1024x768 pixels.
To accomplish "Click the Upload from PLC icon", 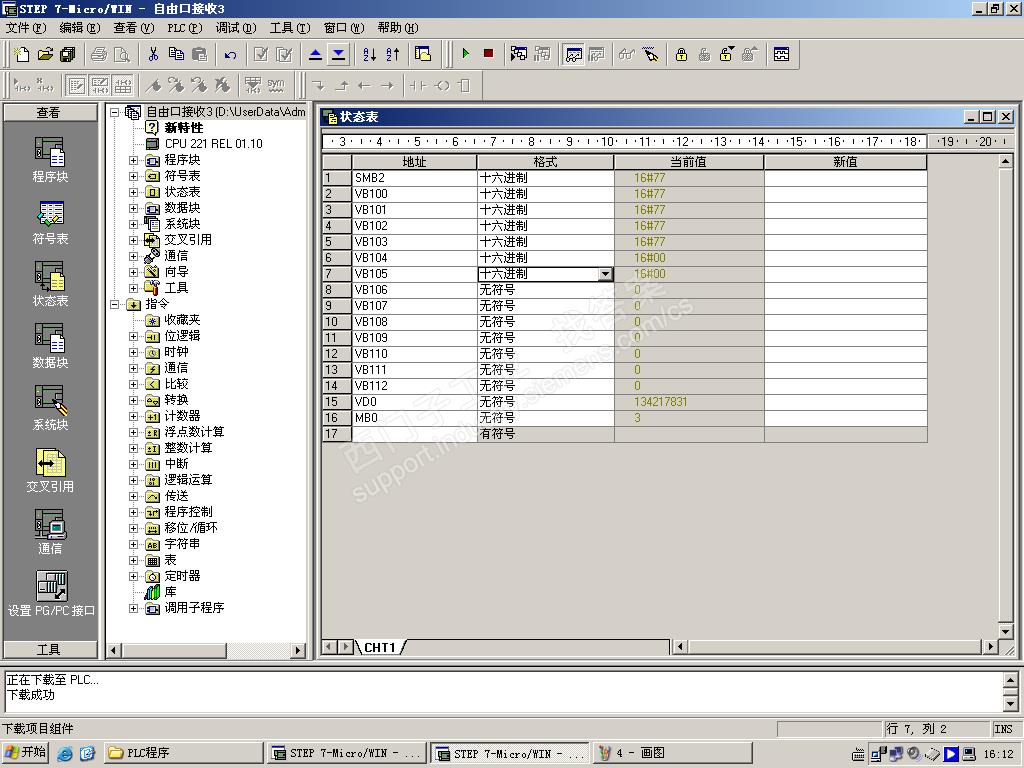I will click(x=315, y=55).
